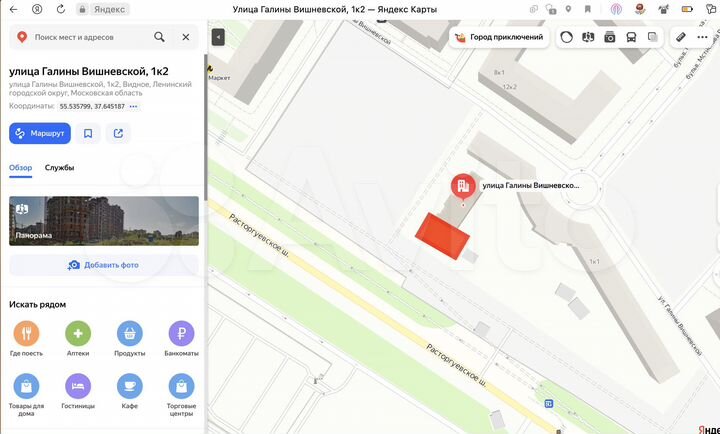Image resolution: width=720 pixels, height=434 pixels.
Task: Click Добавить фото button
Action: pos(104,265)
